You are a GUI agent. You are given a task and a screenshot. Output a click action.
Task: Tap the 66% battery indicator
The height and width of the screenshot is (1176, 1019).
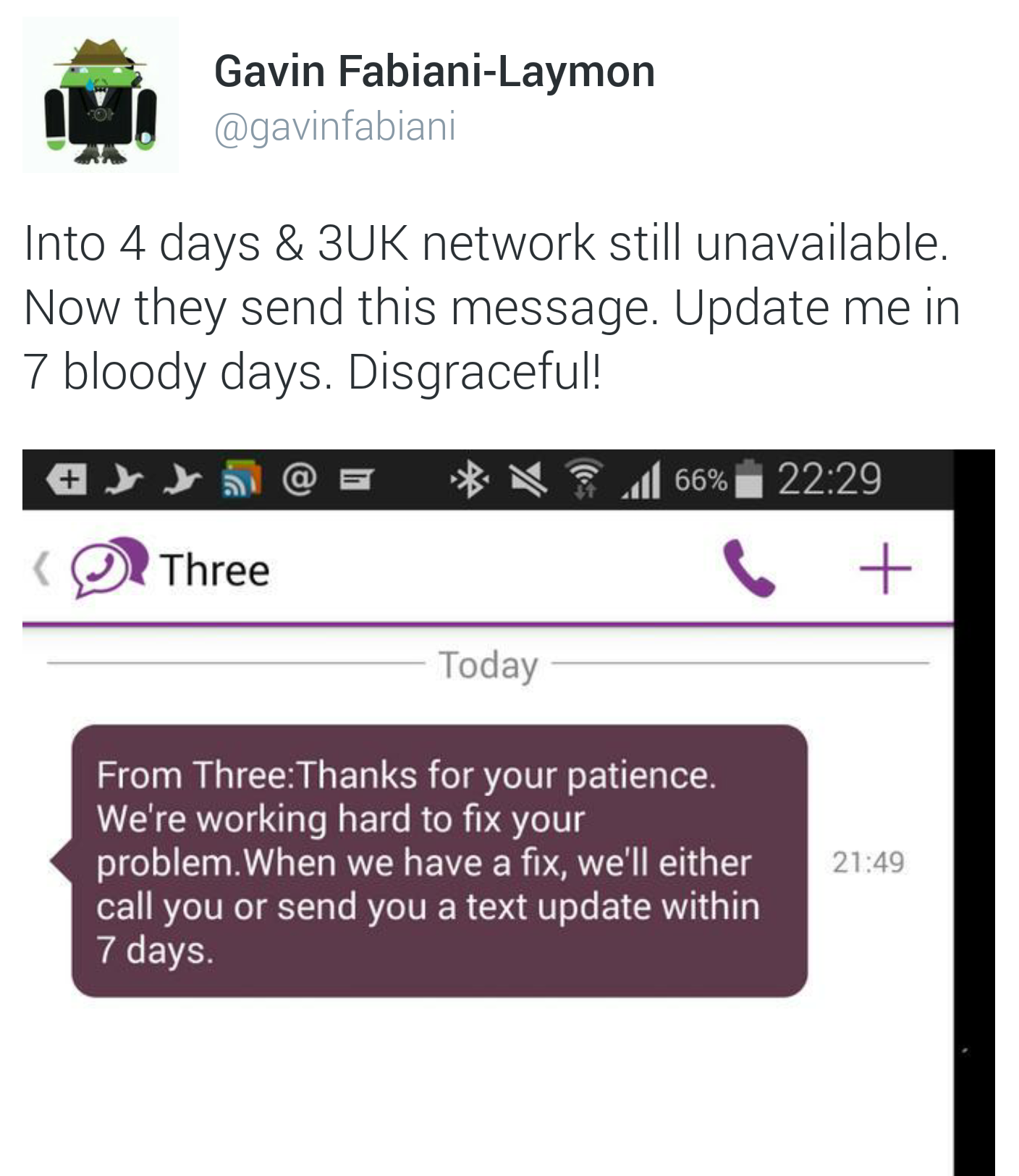pyautogui.click(x=718, y=479)
